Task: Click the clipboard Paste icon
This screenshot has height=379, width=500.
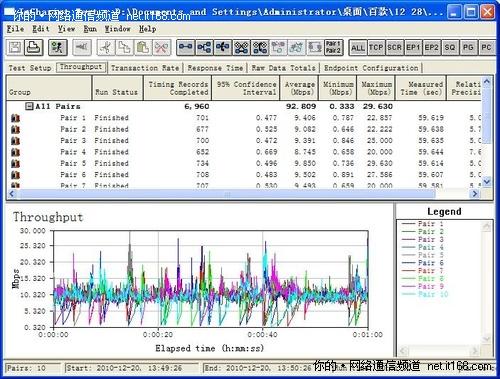Action: pos(143,48)
